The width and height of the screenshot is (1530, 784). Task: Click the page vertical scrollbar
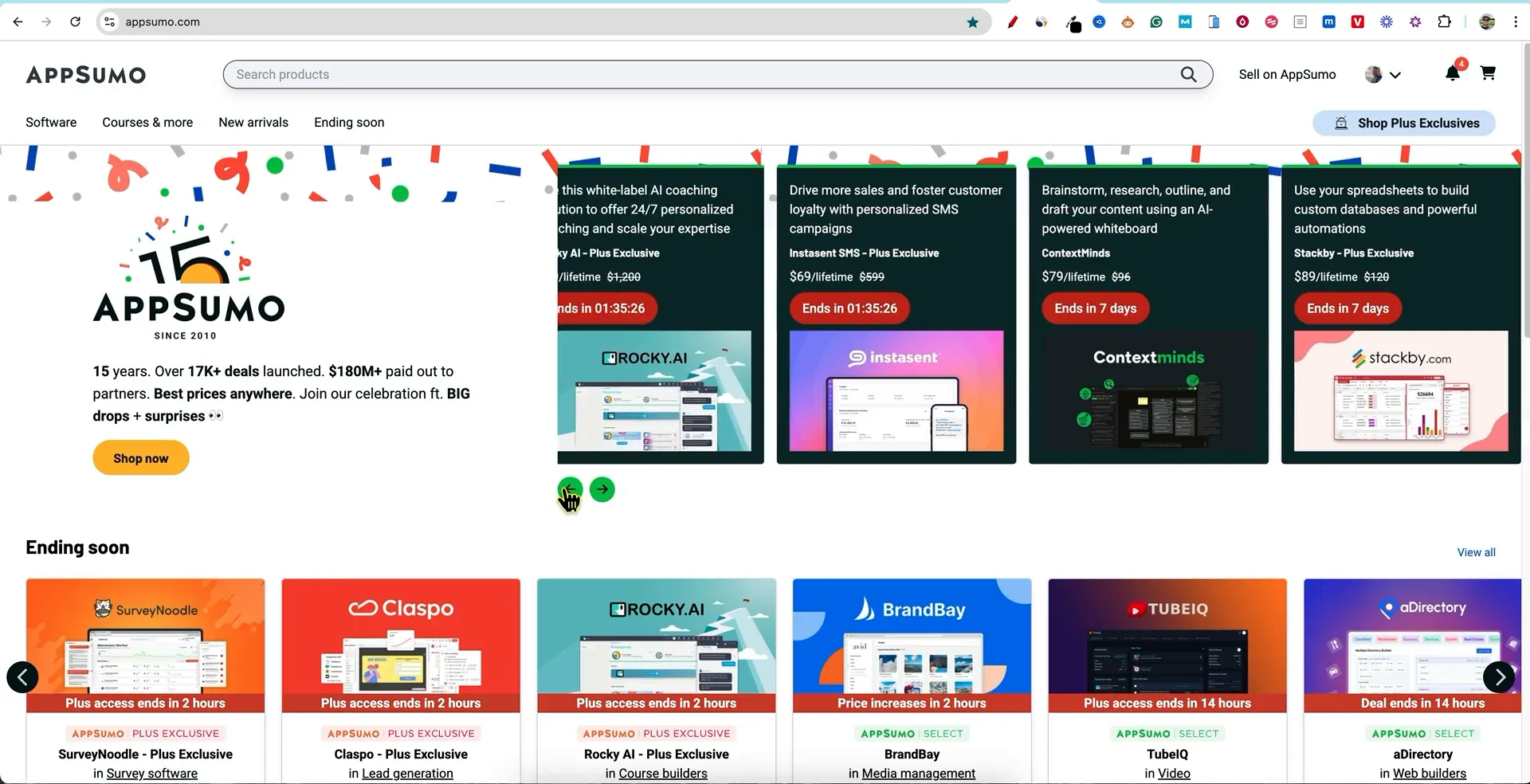(x=1525, y=191)
